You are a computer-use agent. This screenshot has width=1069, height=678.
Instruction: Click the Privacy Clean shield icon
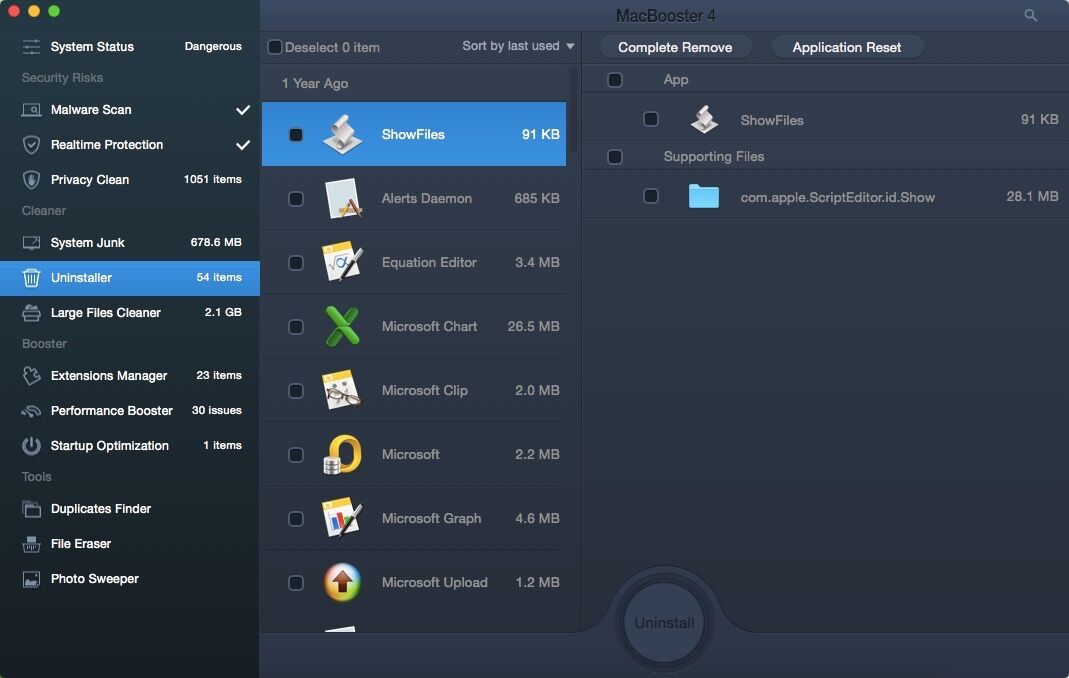click(31, 180)
